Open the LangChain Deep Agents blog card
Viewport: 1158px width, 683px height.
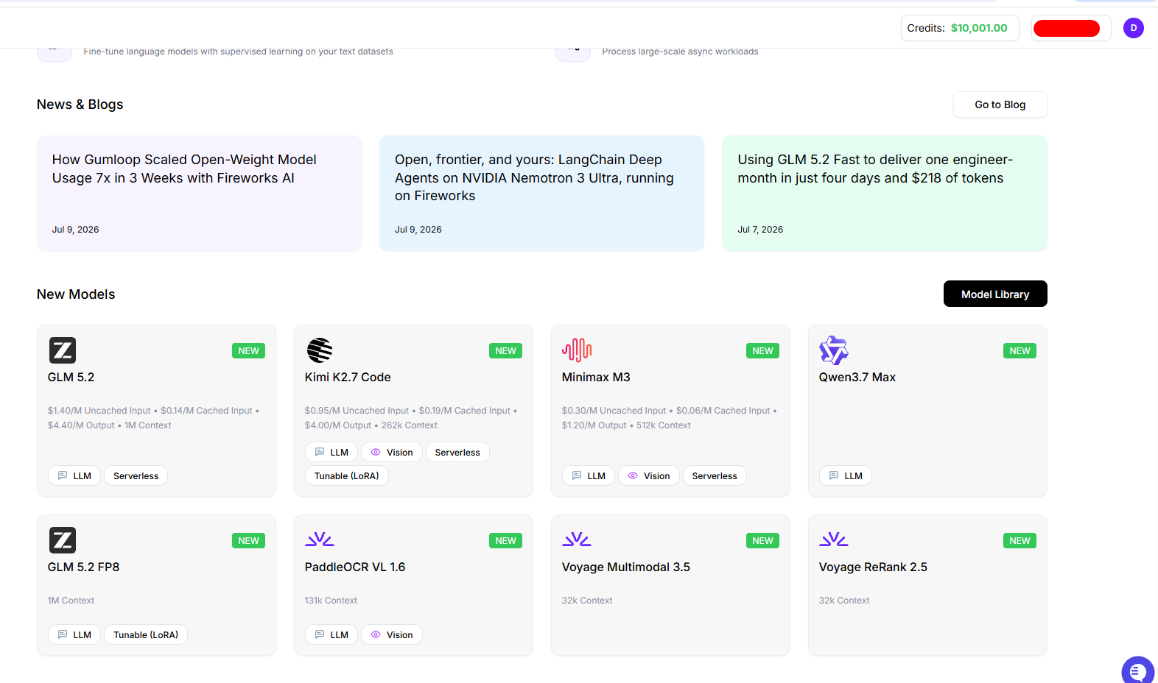pyautogui.click(x=541, y=193)
